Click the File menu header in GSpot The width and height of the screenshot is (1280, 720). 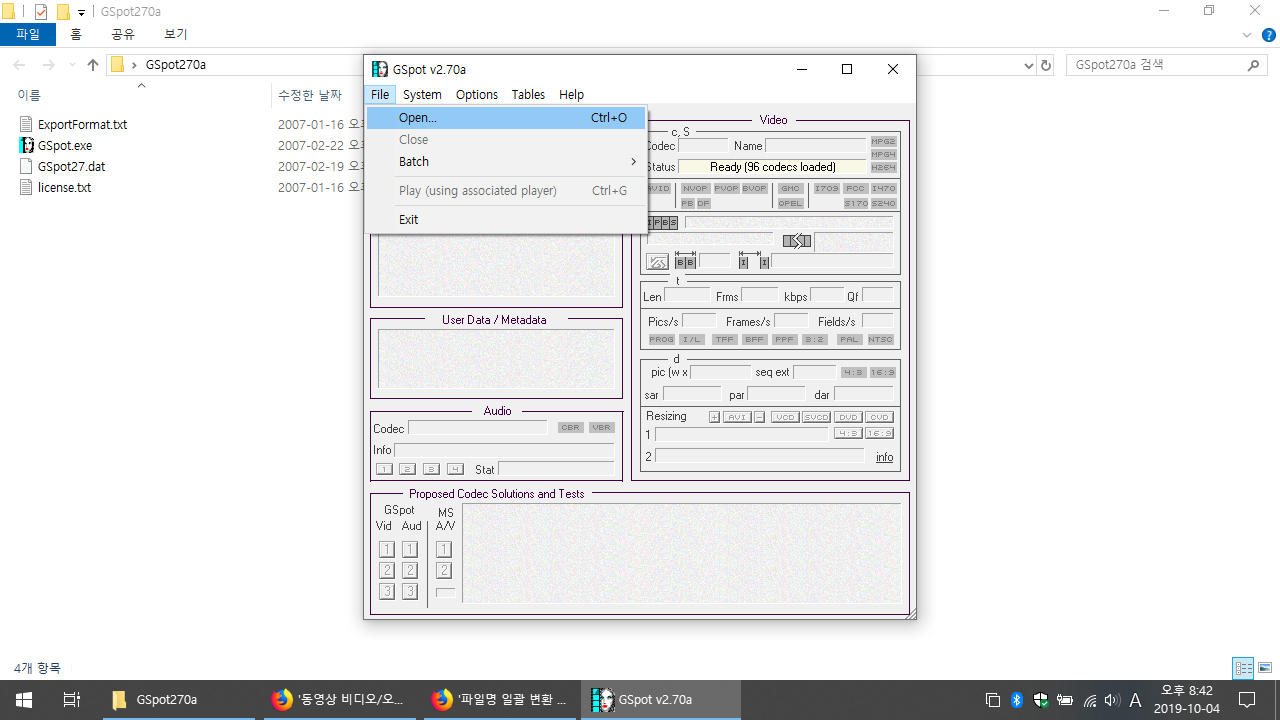coord(380,94)
